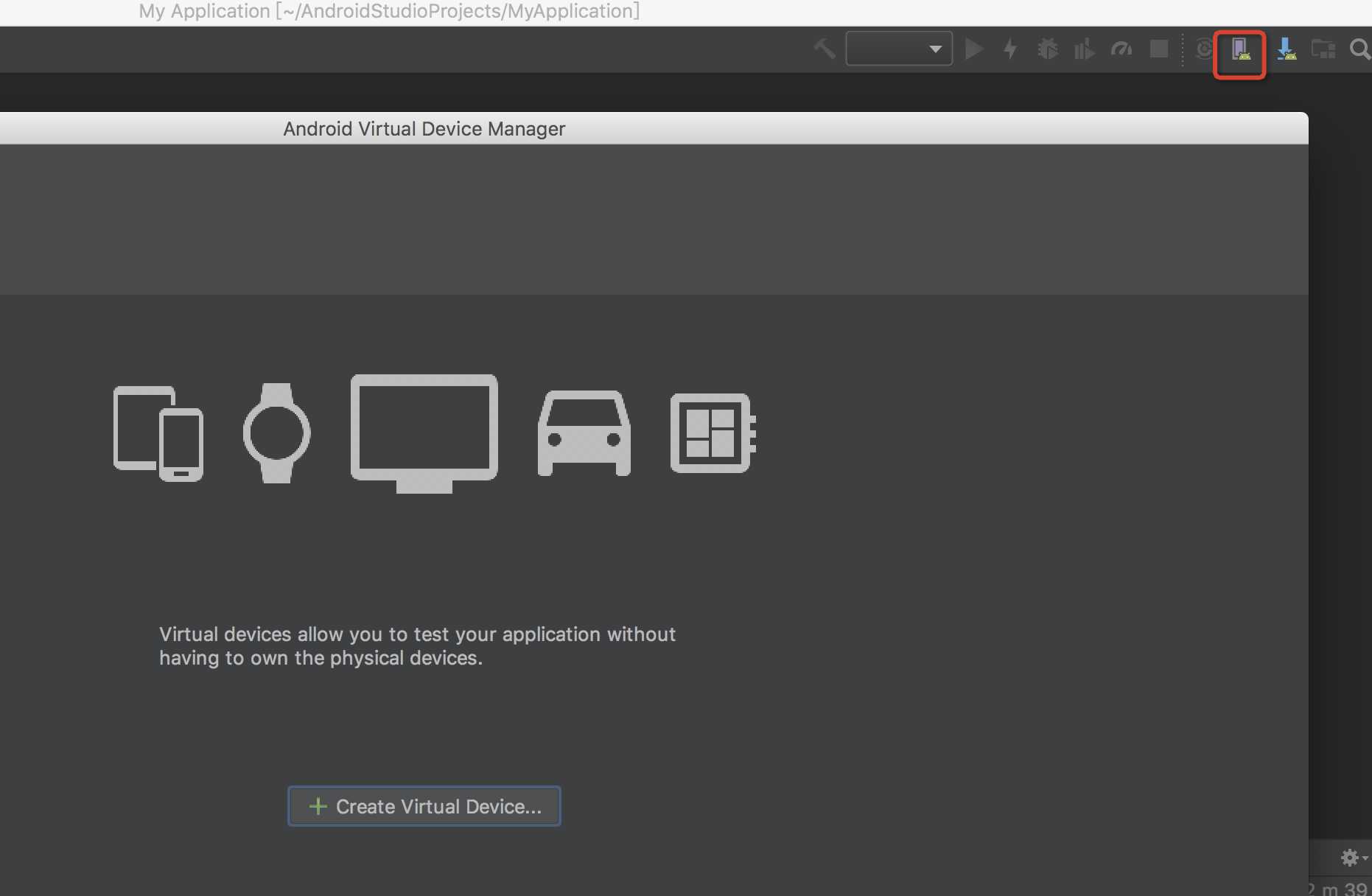Viewport: 1372px width, 896px height.
Task: Click the Run app play icon
Action: (x=974, y=49)
